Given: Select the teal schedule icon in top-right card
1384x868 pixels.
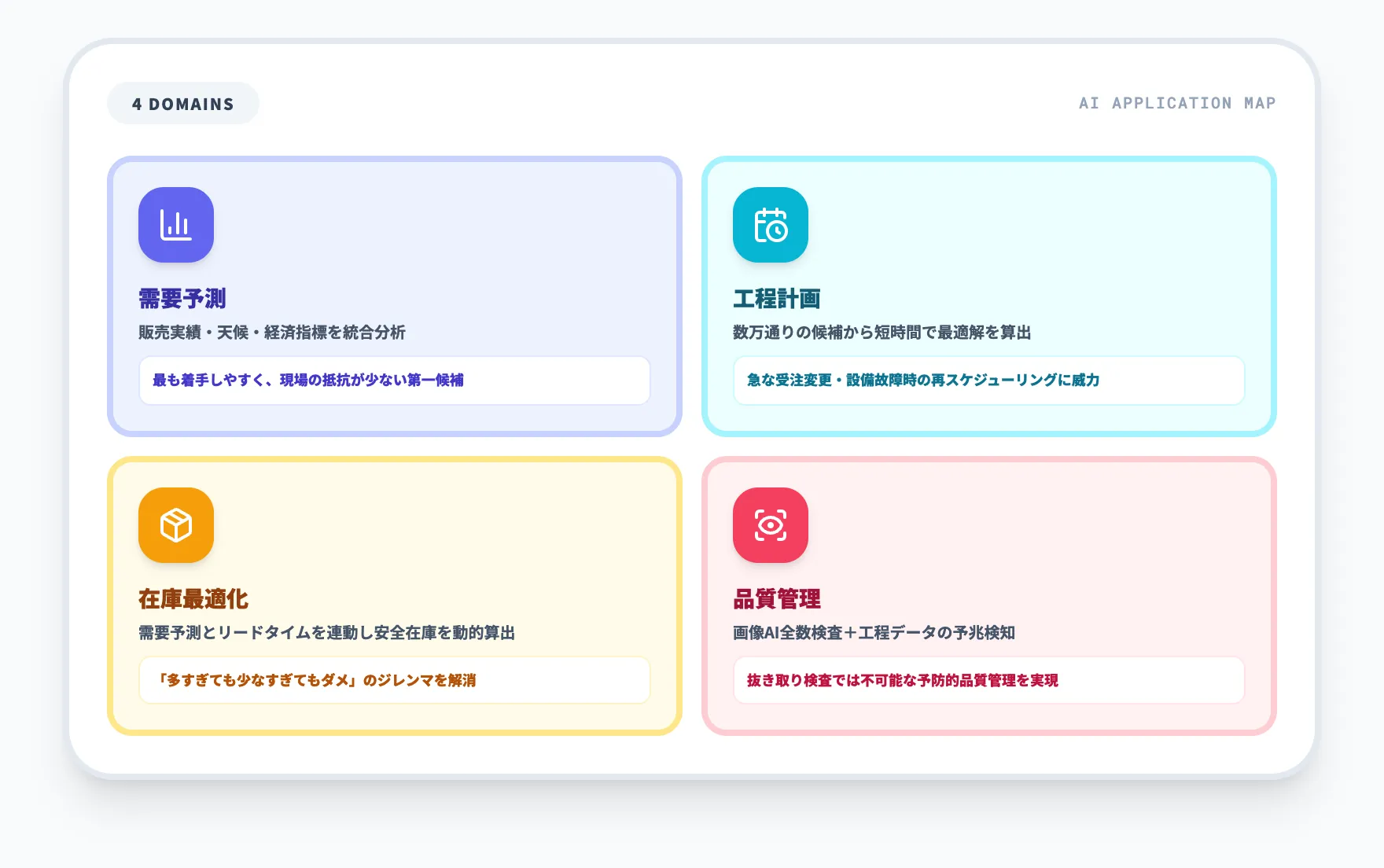Looking at the screenshot, I should (x=770, y=225).
